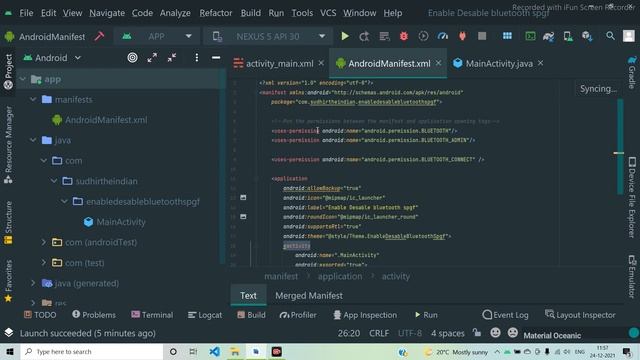Open the AVD Manager icon
640x360 pixels.
click(x=568, y=36)
